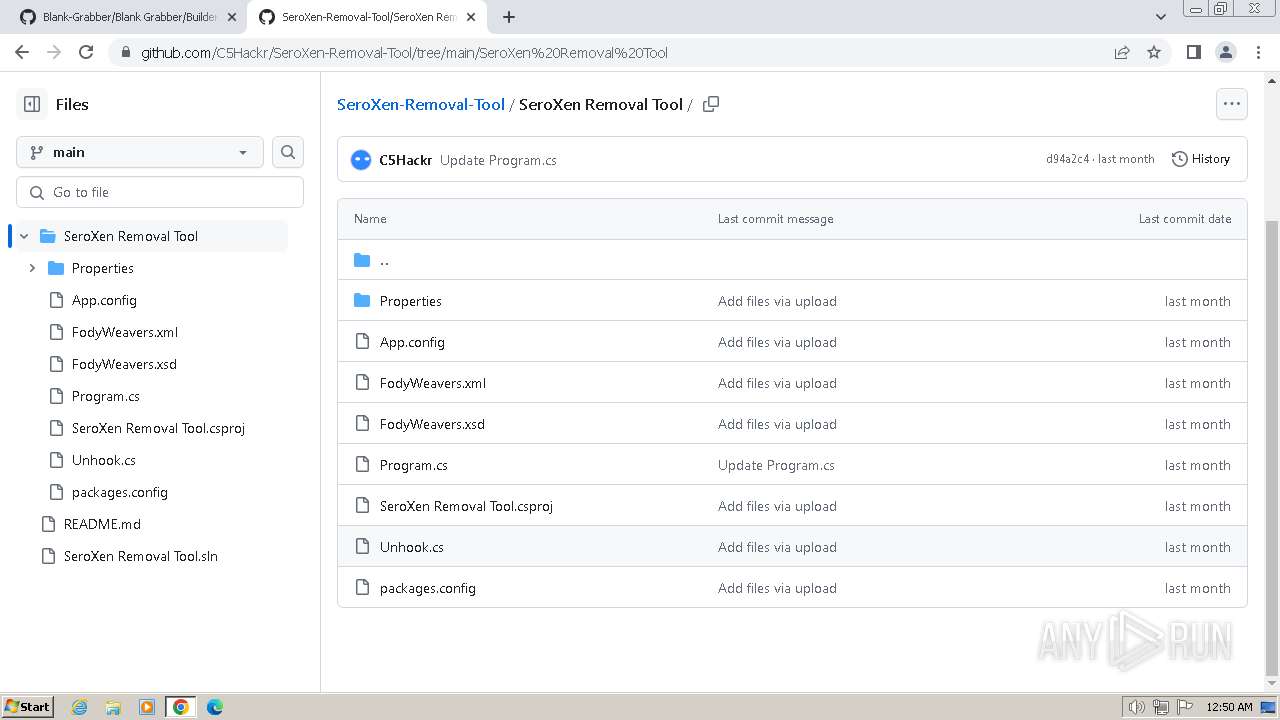Open network icon in system tray
This screenshot has width=1280, height=720.
pyautogui.click(x=1161, y=707)
